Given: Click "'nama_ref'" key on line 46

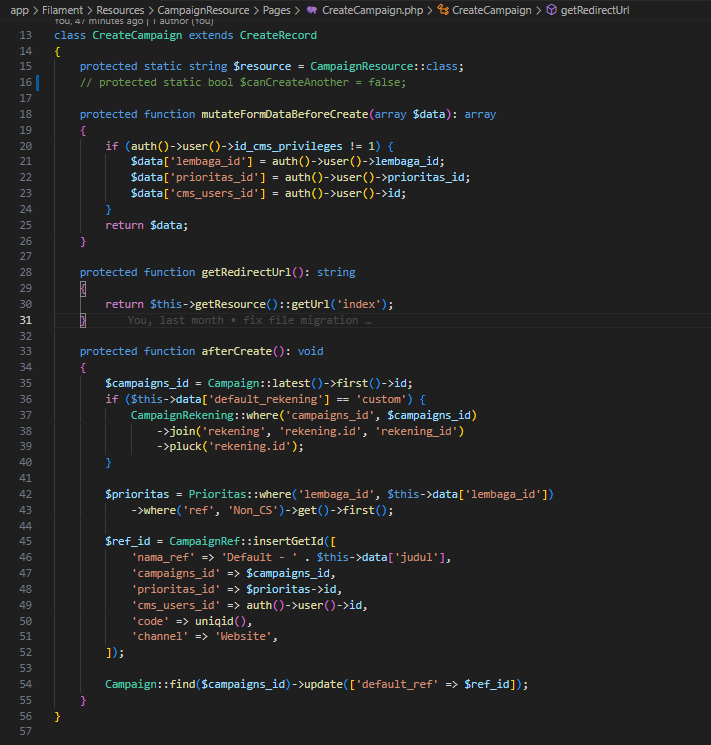Looking at the screenshot, I should [x=163, y=557].
